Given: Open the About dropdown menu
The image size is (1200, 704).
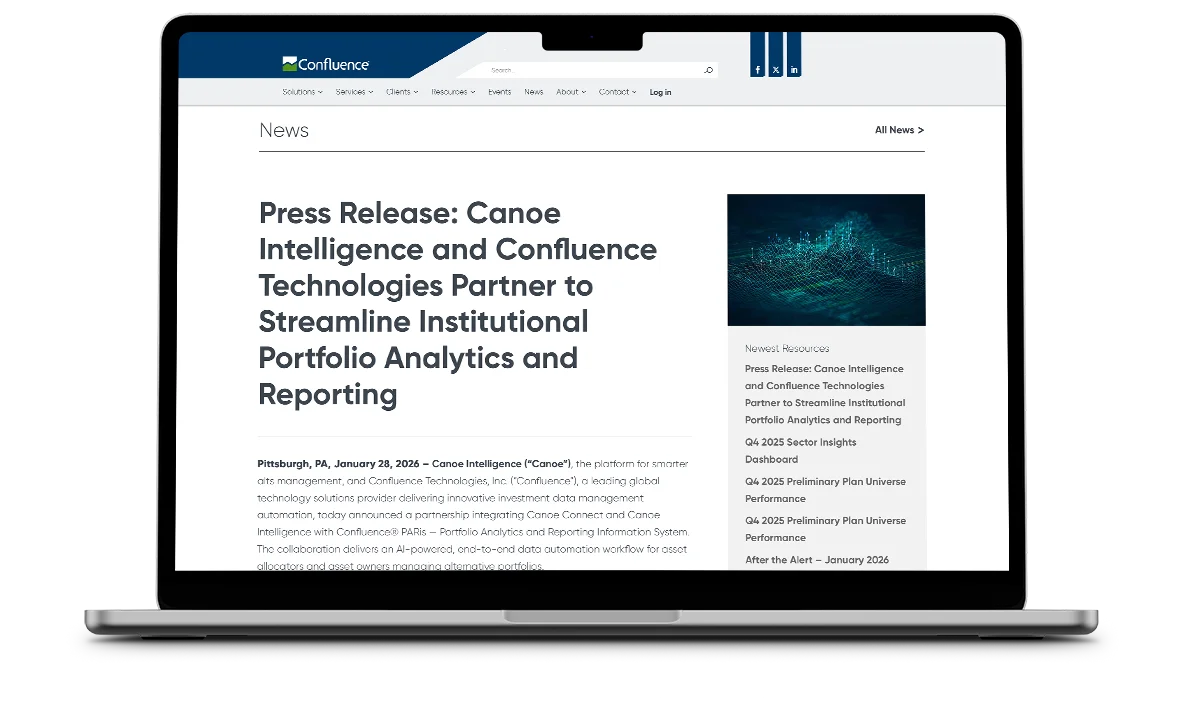Looking at the screenshot, I should pos(571,92).
